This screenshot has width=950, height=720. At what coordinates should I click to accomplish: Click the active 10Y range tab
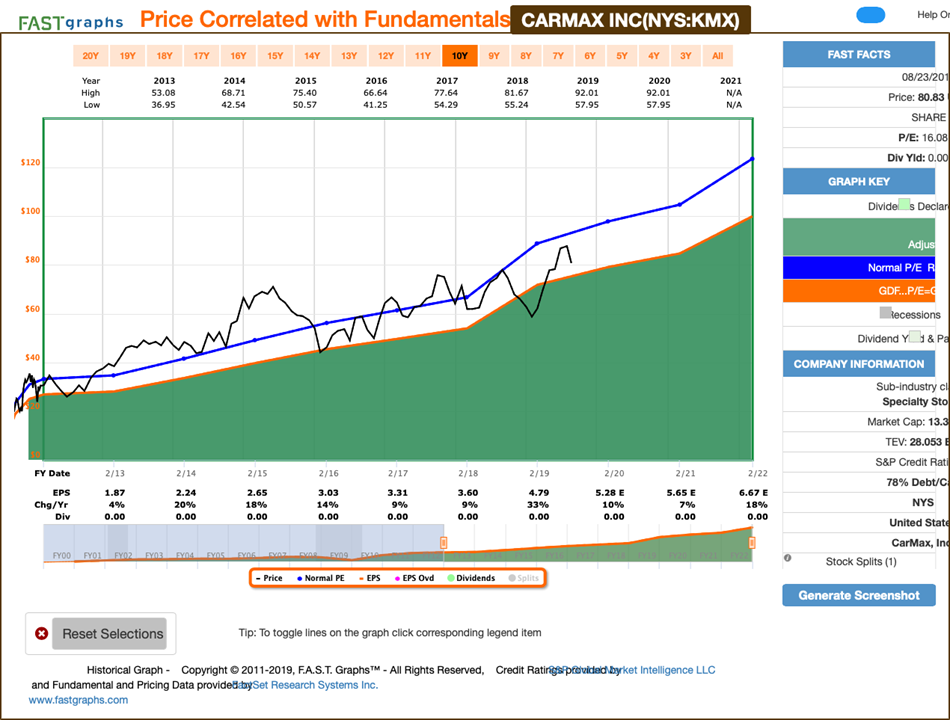460,56
